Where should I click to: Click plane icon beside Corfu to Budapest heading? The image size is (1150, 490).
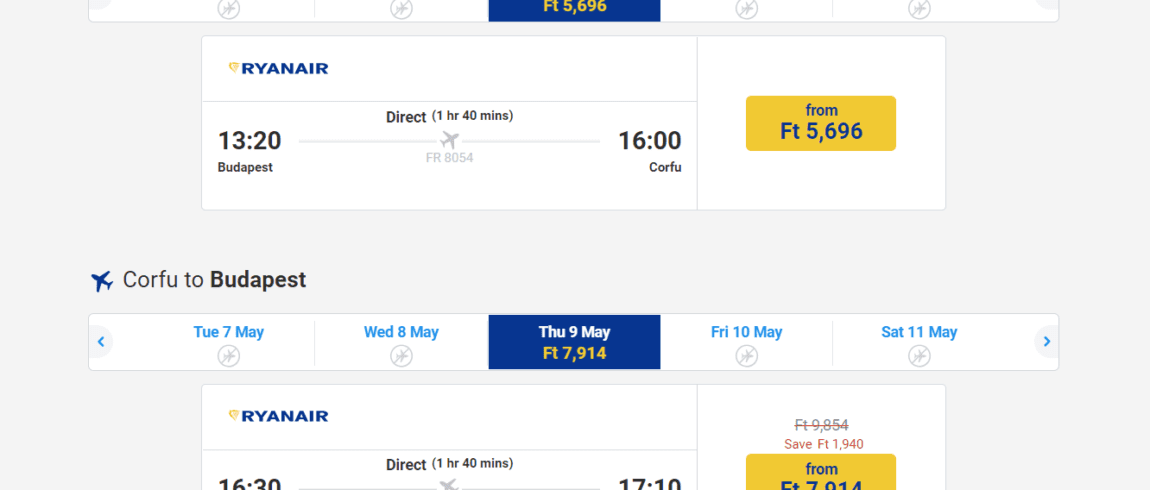pos(102,280)
